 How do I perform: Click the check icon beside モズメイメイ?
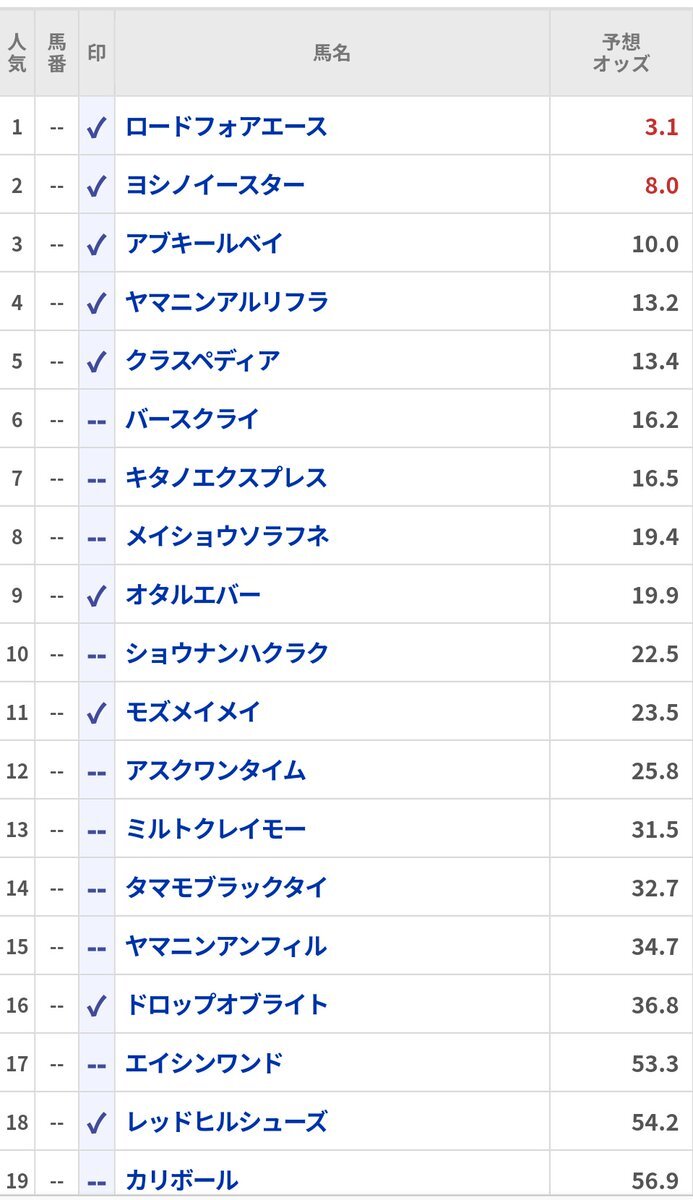point(96,713)
